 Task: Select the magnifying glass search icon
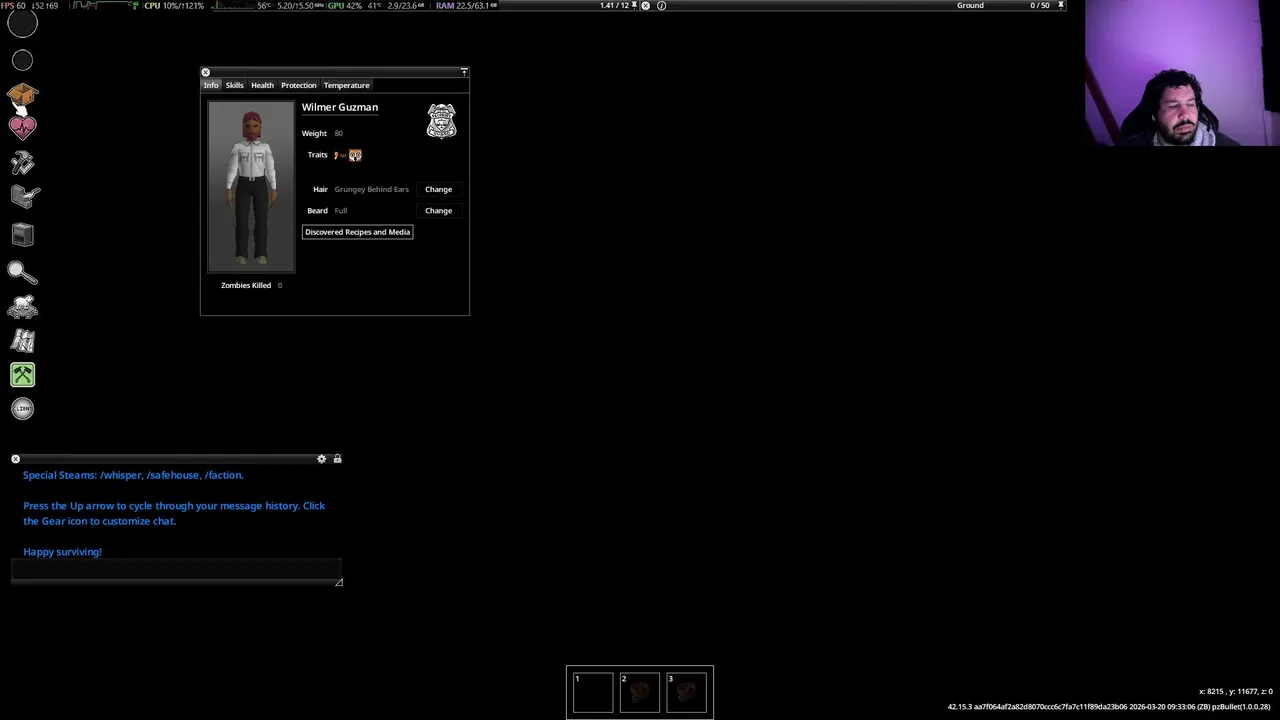click(x=22, y=272)
